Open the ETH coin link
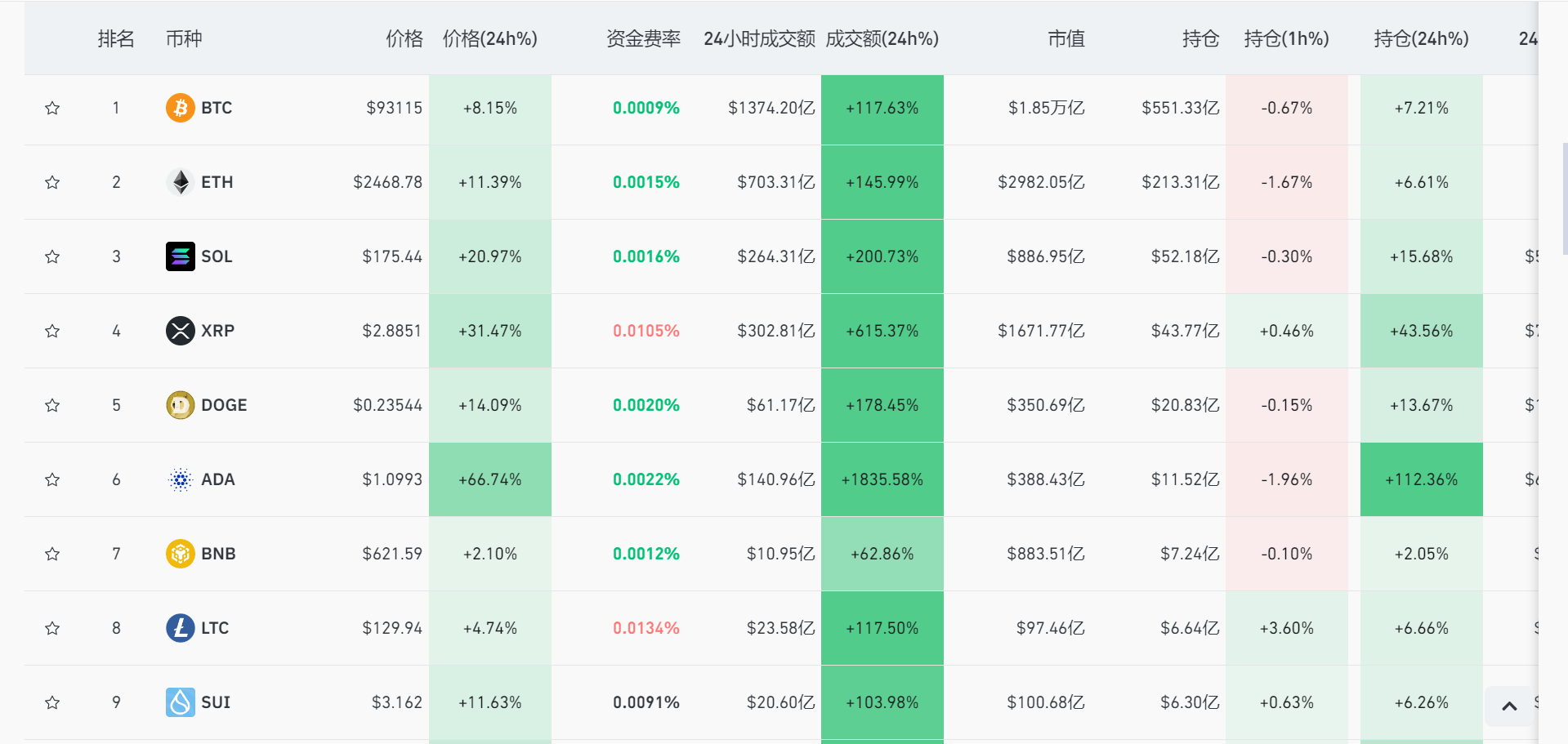1568x744 pixels. tap(217, 182)
